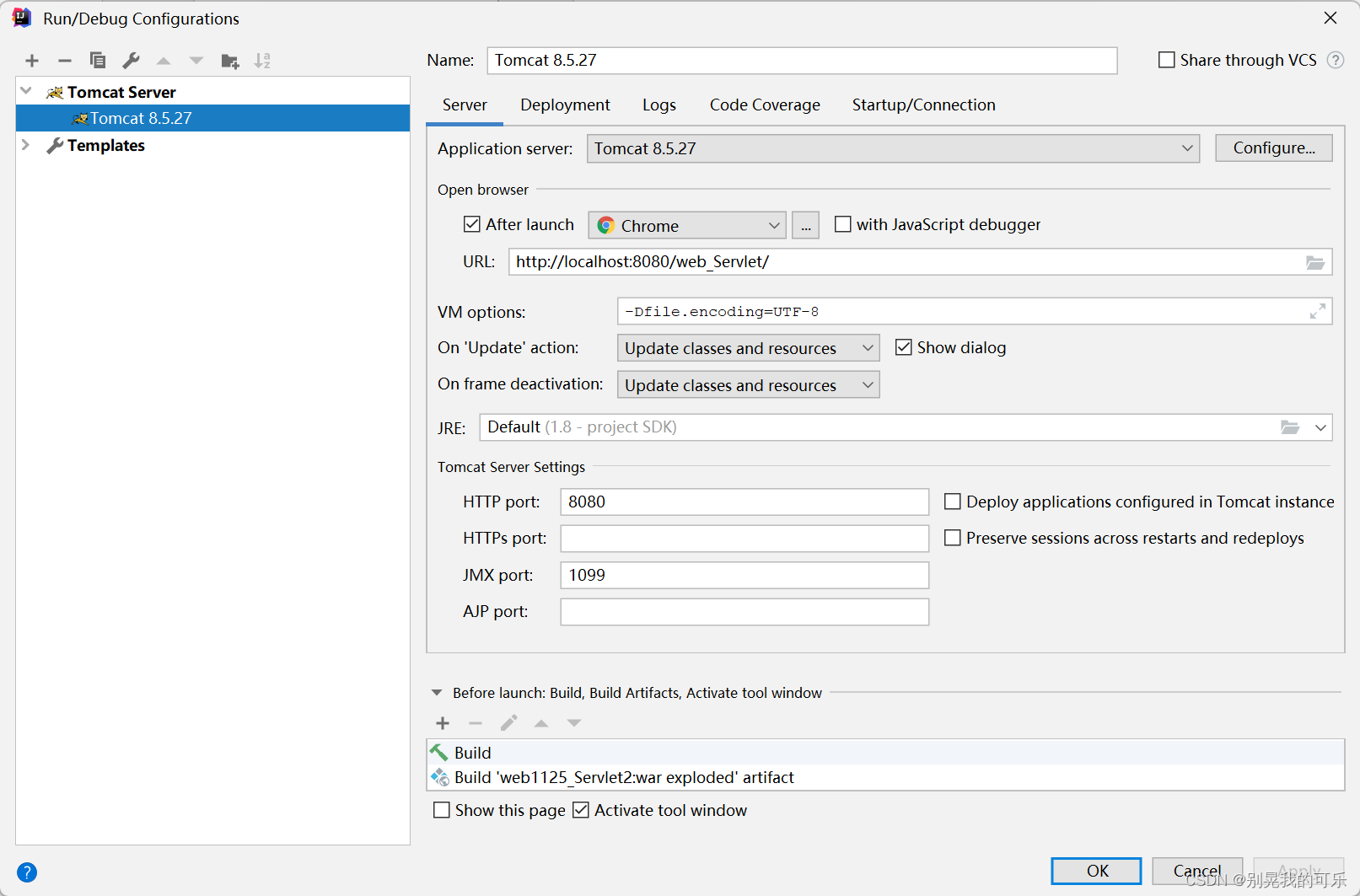The width and height of the screenshot is (1360, 896).
Task: Uncheck Show dialog checkbox
Action: (903, 347)
